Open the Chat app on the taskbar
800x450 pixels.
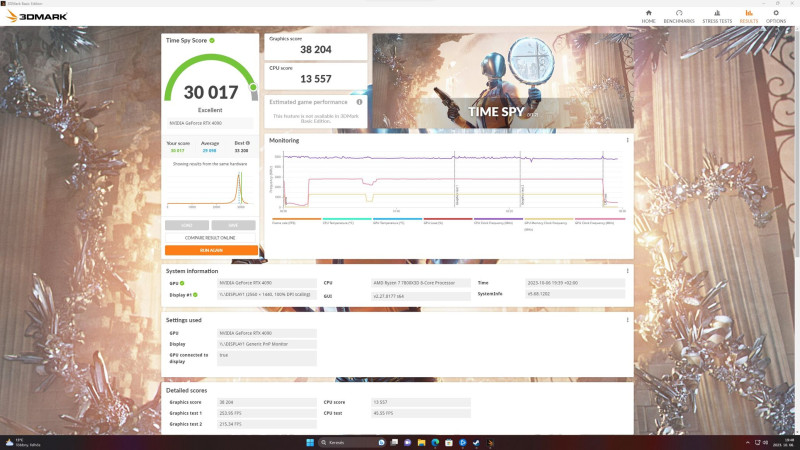pyautogui.click(x=408, y=442)
